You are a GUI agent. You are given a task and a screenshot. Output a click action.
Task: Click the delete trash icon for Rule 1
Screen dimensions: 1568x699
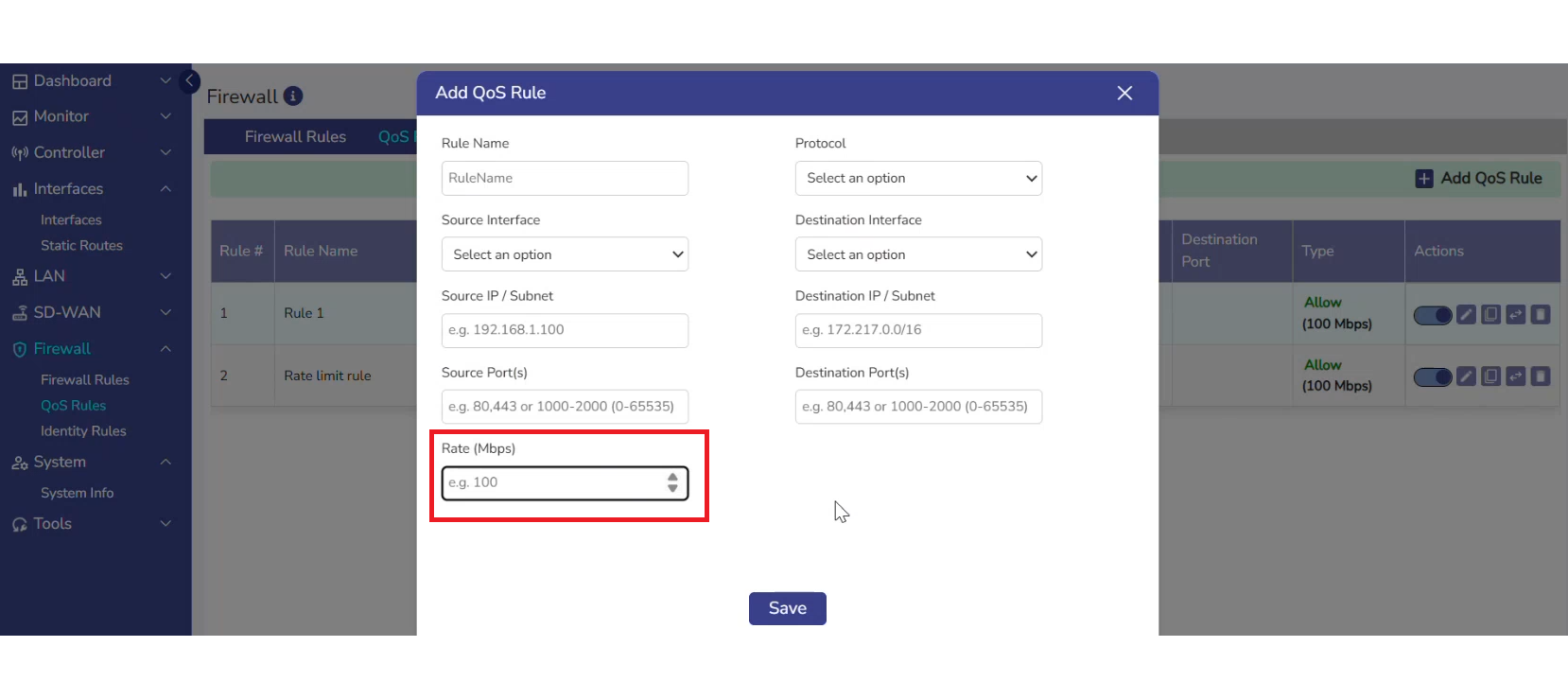1541,315
